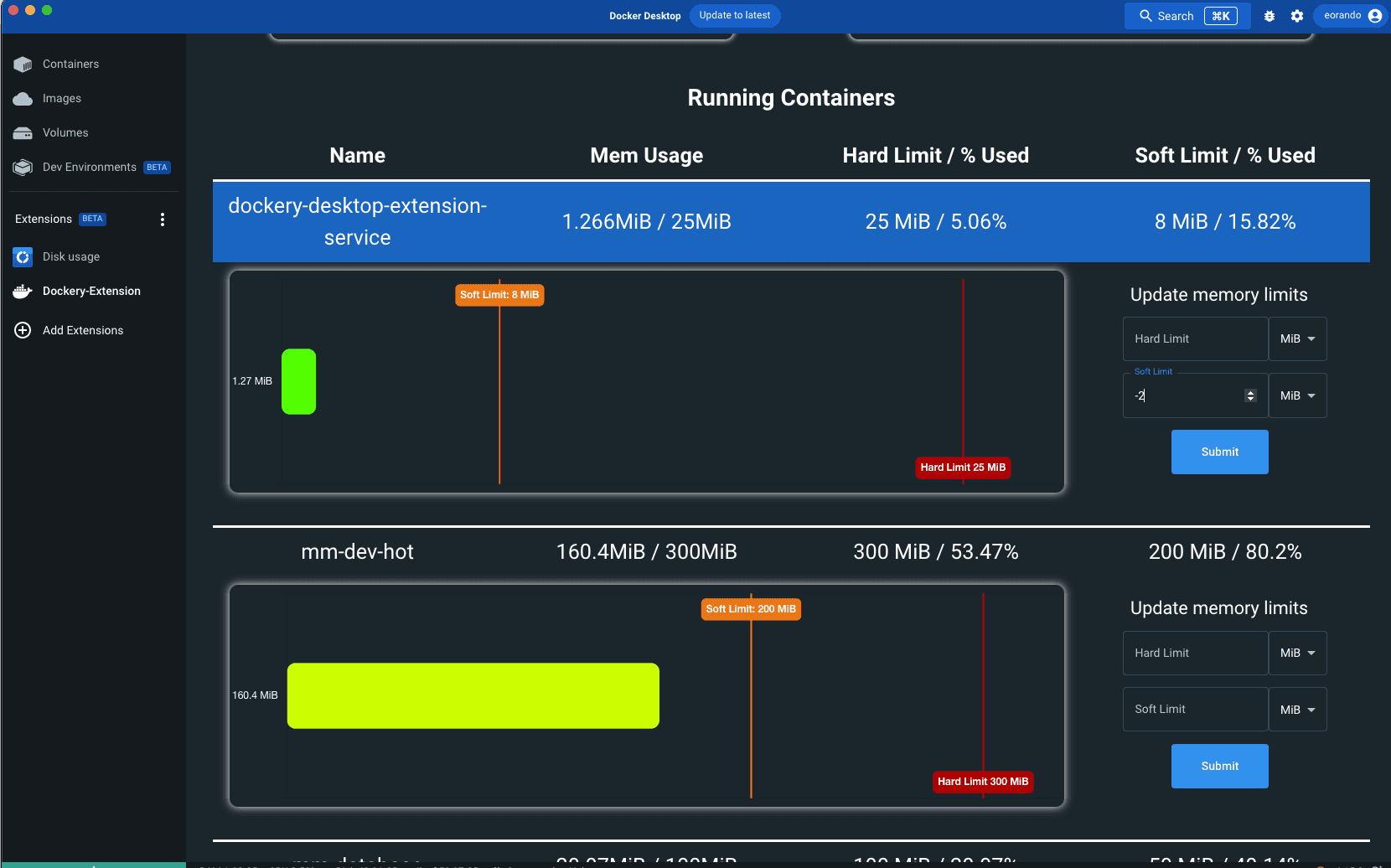This screenshot has height=868, width=1391.
Task: Open the Containers section icon
Action: 23,65
